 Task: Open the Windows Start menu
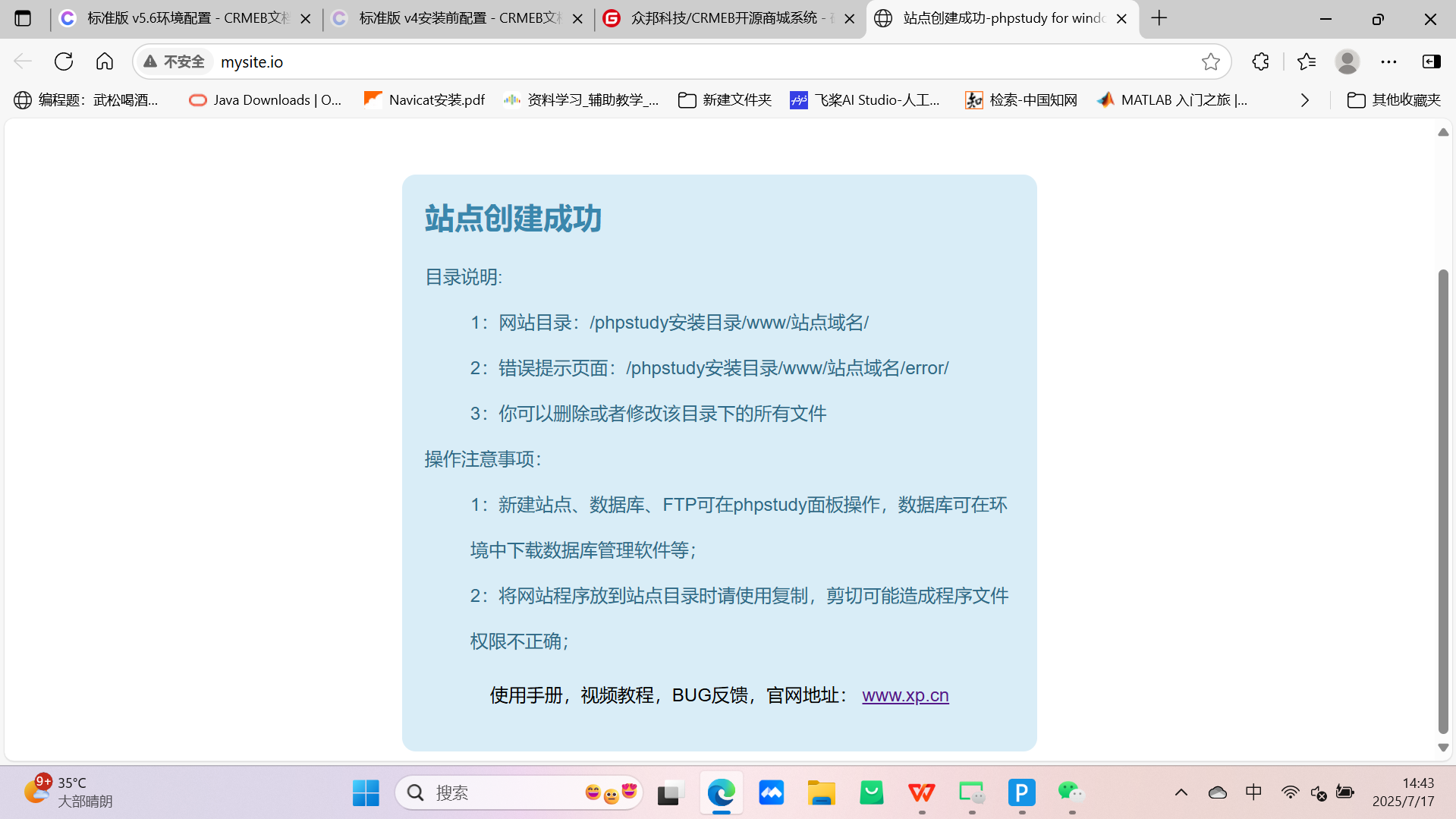point(366,792)
